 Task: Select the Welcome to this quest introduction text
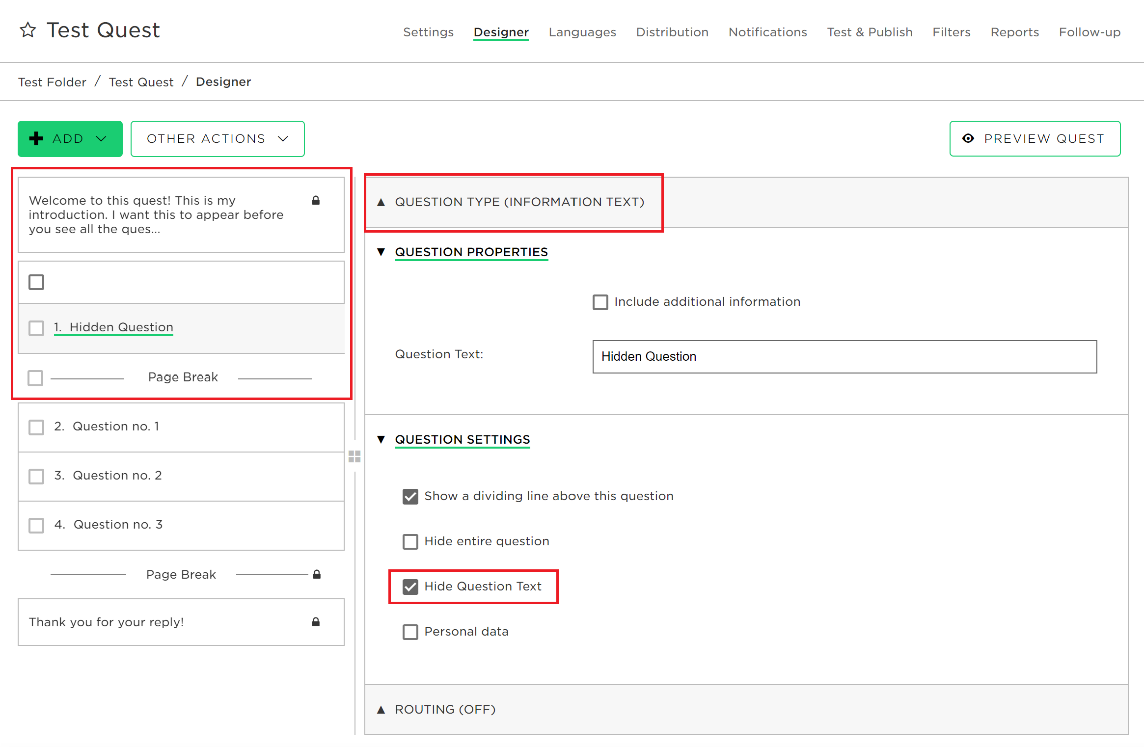coord(156,214)
